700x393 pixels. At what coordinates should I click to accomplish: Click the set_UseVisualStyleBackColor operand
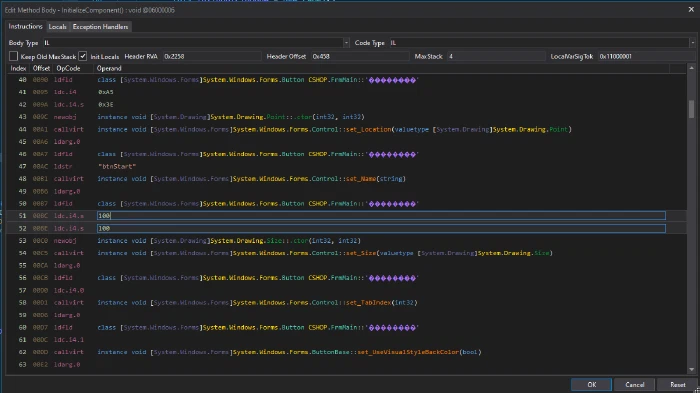[289, 352]
